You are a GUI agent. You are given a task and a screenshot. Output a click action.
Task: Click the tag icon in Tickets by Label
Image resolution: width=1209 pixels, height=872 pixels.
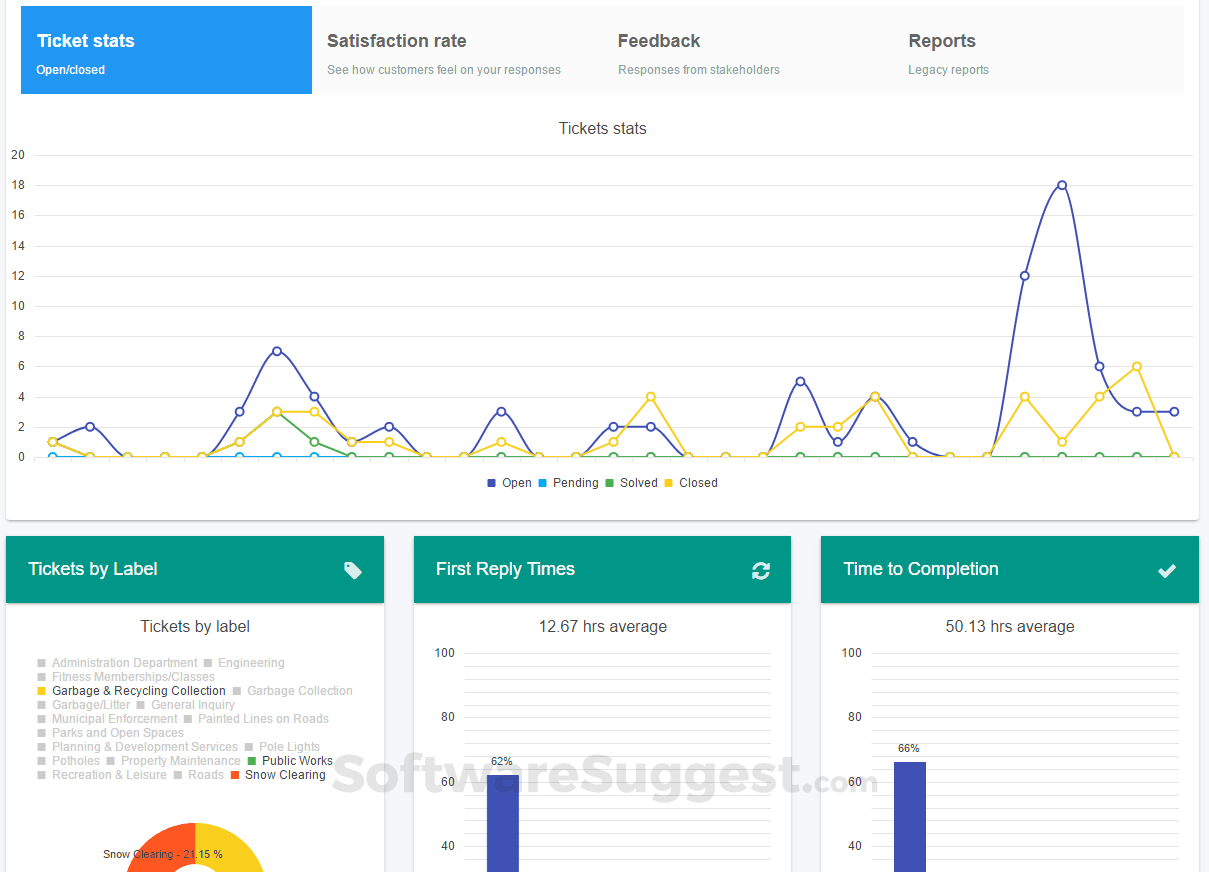(352, 570)
